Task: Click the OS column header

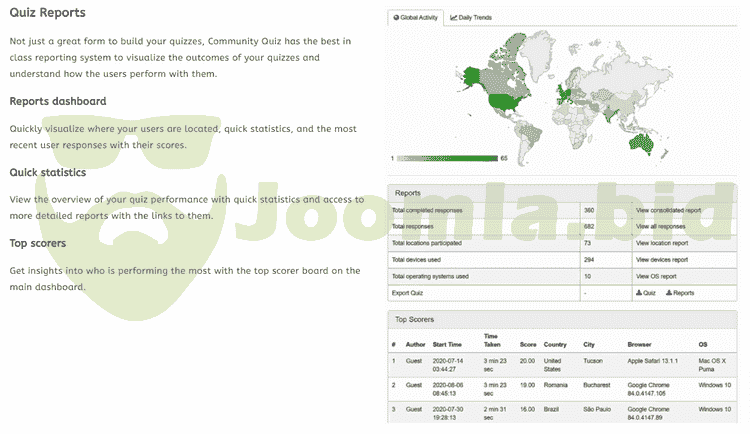Action: [x=703, y=345]
